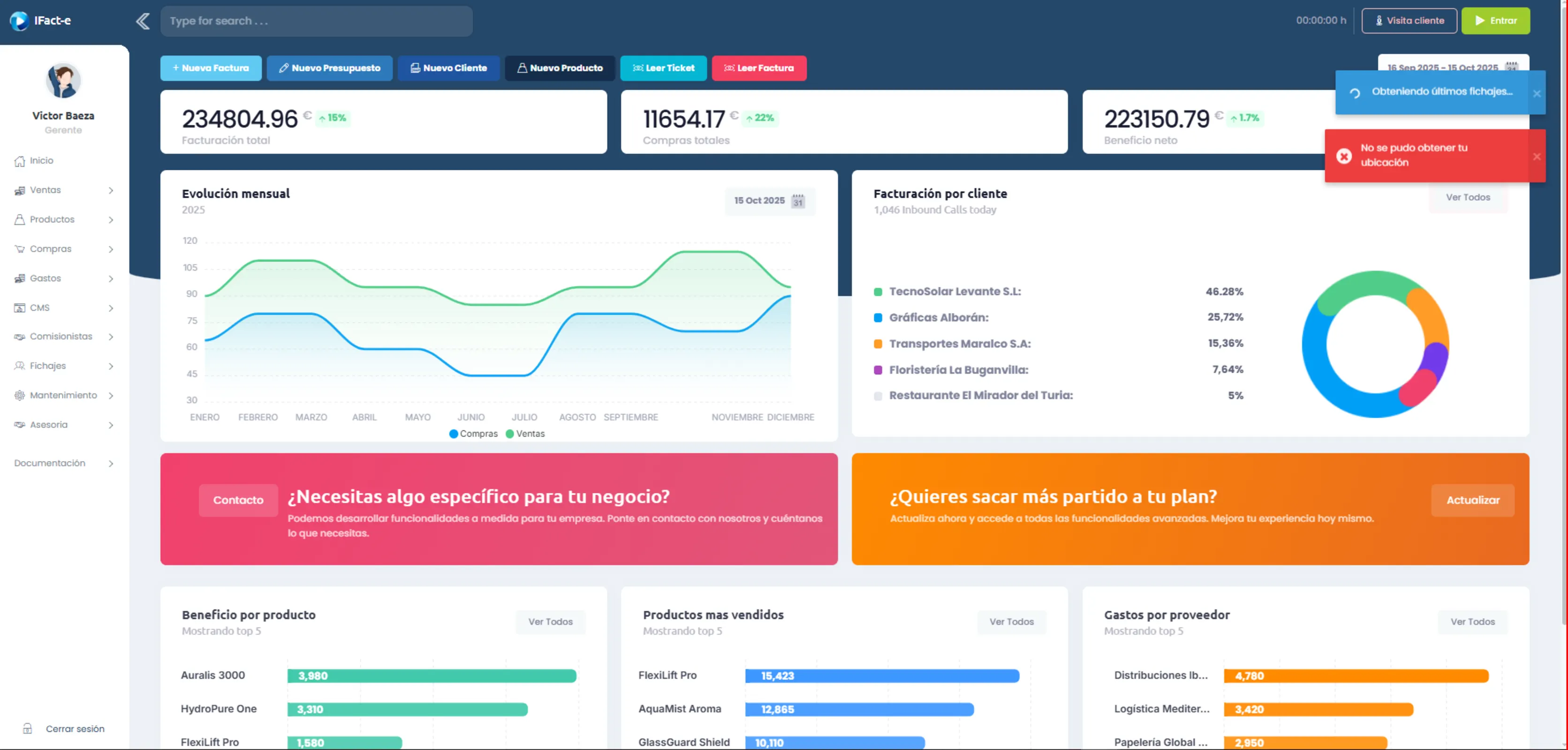
Task: Toggle Ventas series in chart legend
Action: (525, 434)
